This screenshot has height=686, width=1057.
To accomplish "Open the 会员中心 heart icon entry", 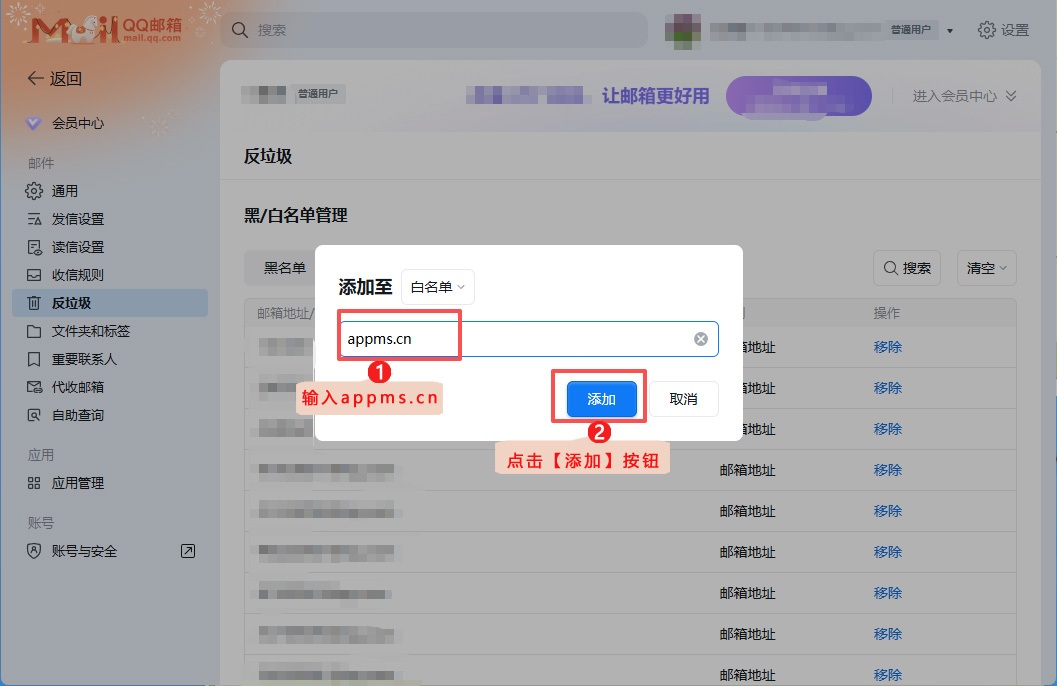I will [x=34, y=123].
